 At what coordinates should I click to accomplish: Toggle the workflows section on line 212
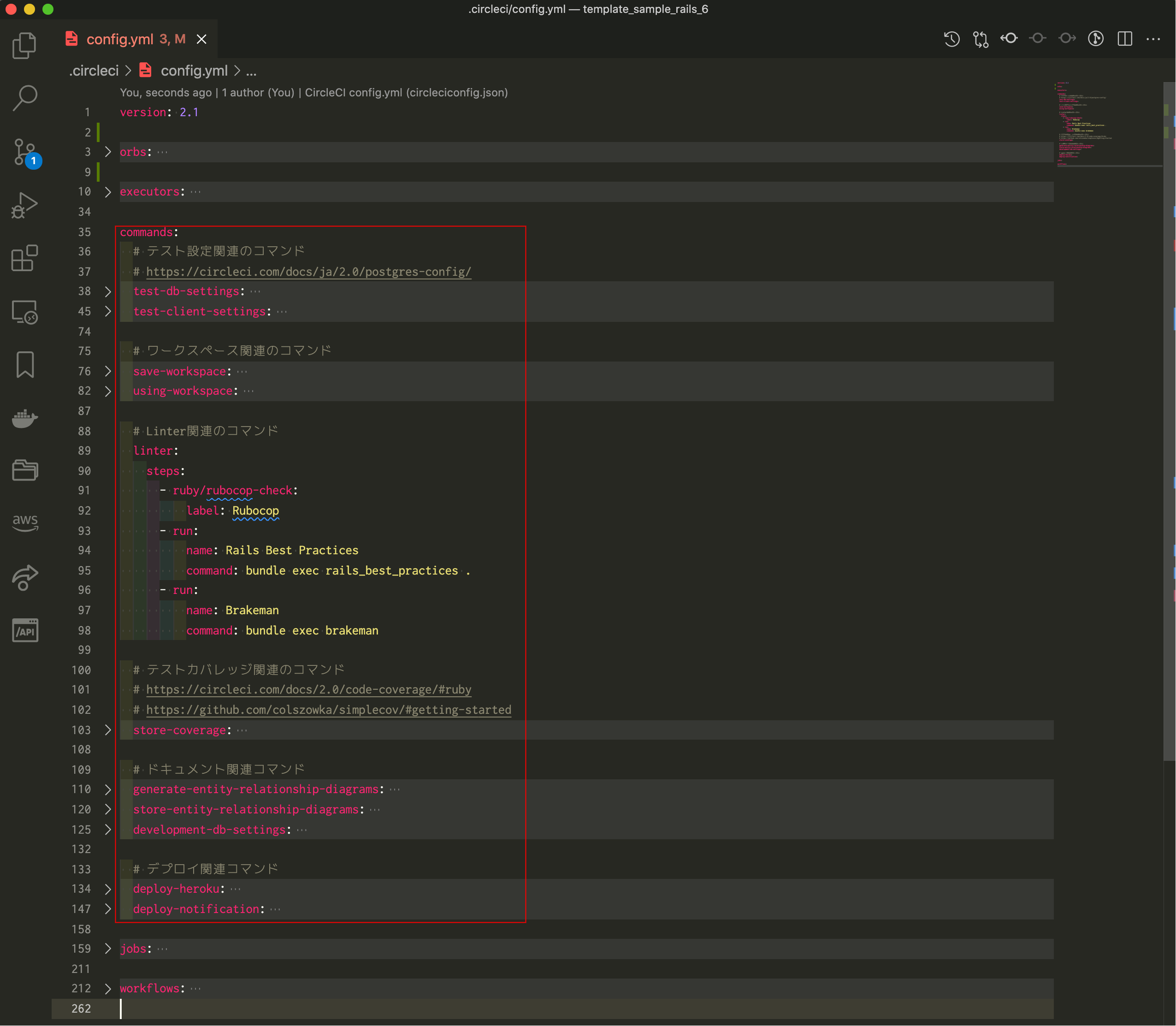point(108,988)
